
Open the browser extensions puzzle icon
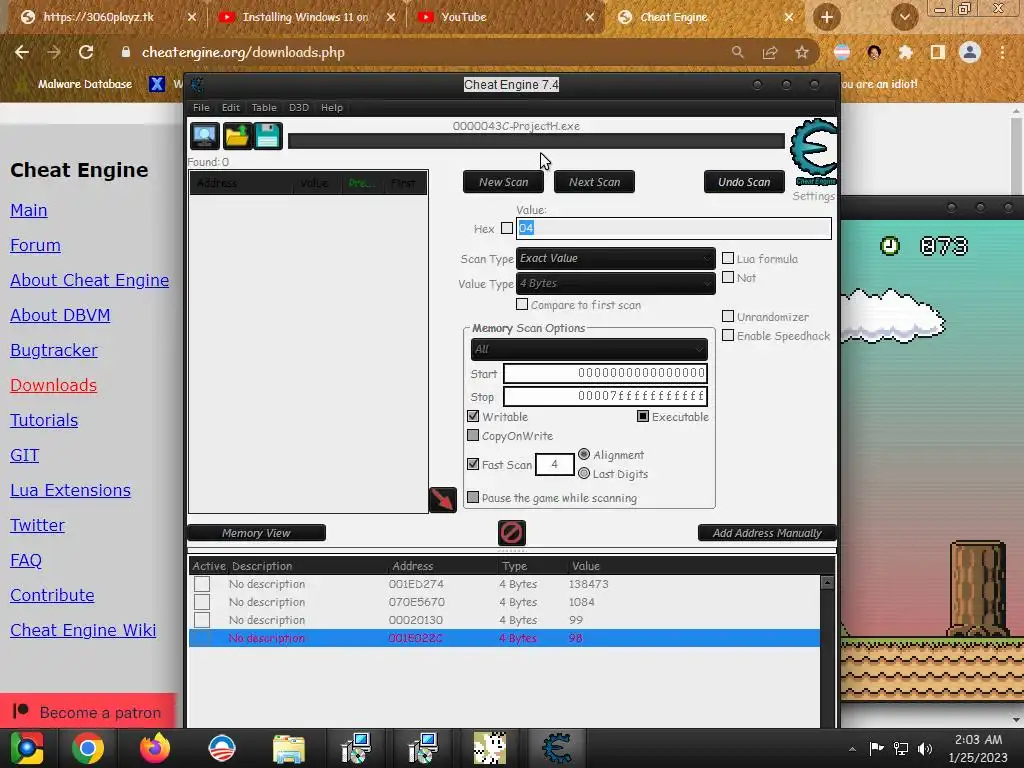(x=905, y=52)
